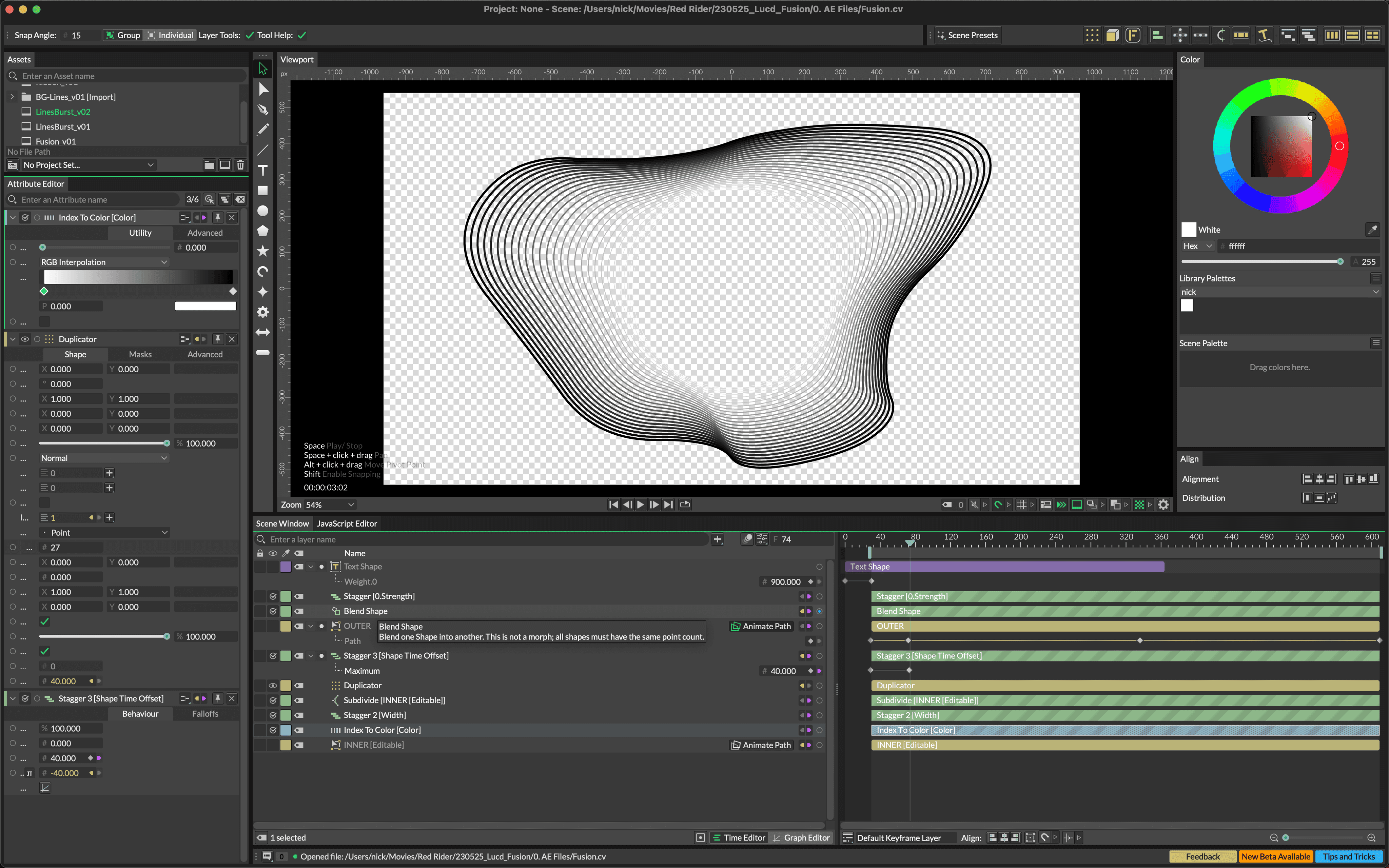
Task: Toggle the Tool Help checkmark
Action: [x=302, y=35]
